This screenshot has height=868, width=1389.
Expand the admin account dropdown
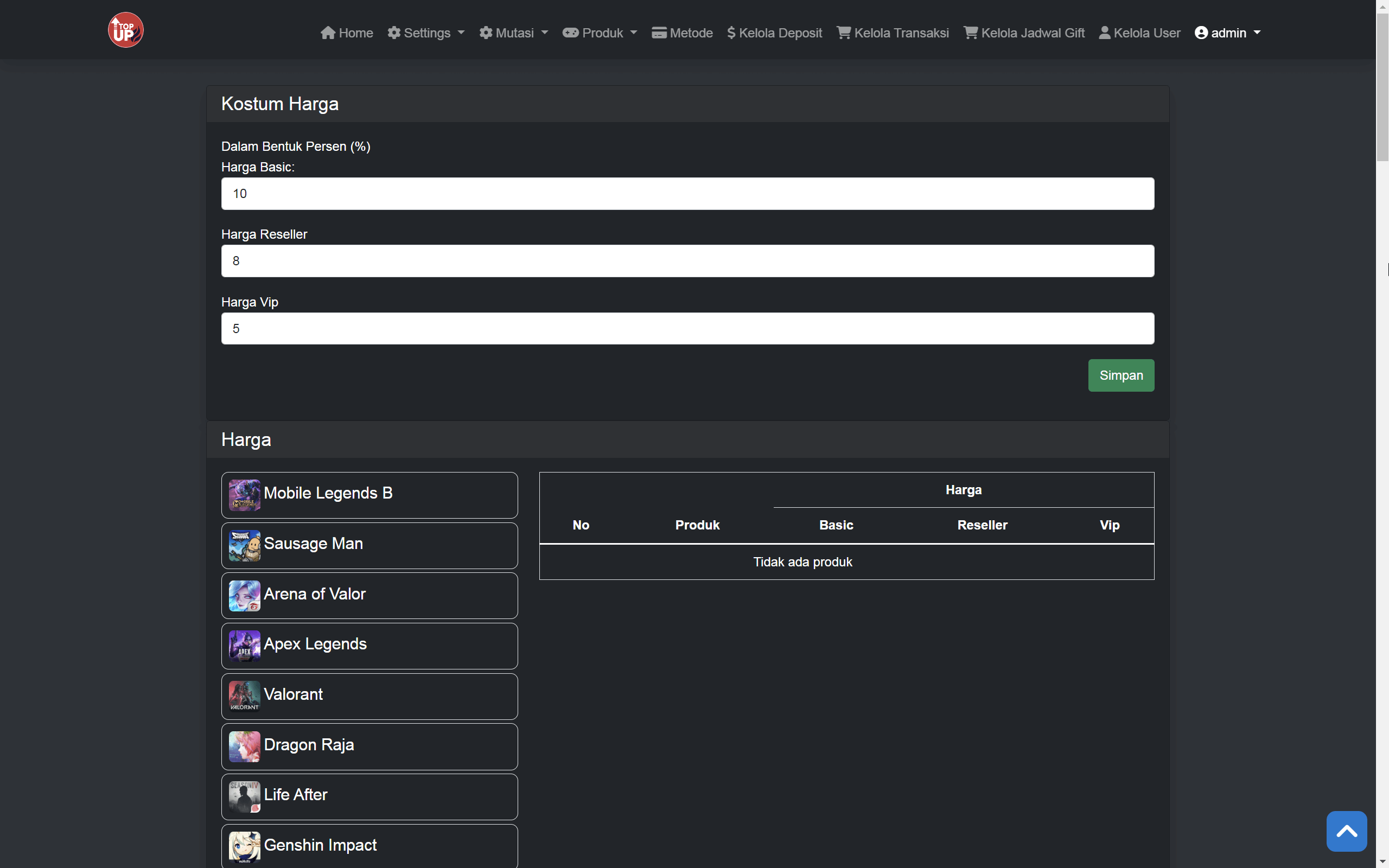tap(1228, 33)
